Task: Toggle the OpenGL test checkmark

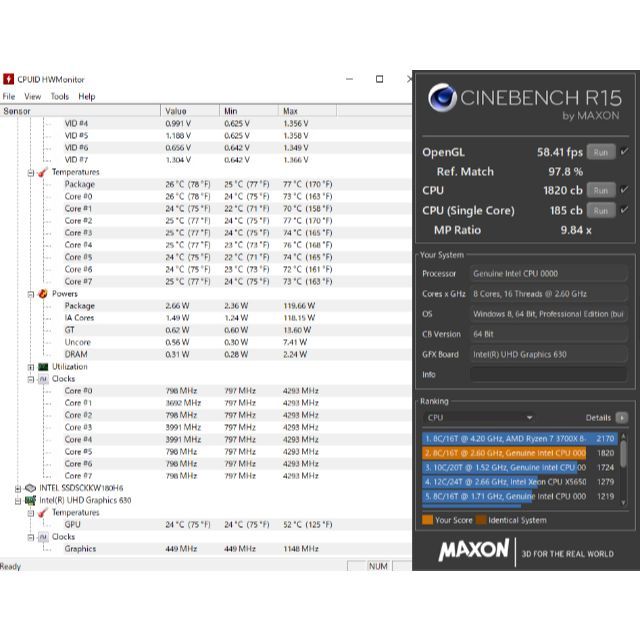Action: tap(624, 152)
